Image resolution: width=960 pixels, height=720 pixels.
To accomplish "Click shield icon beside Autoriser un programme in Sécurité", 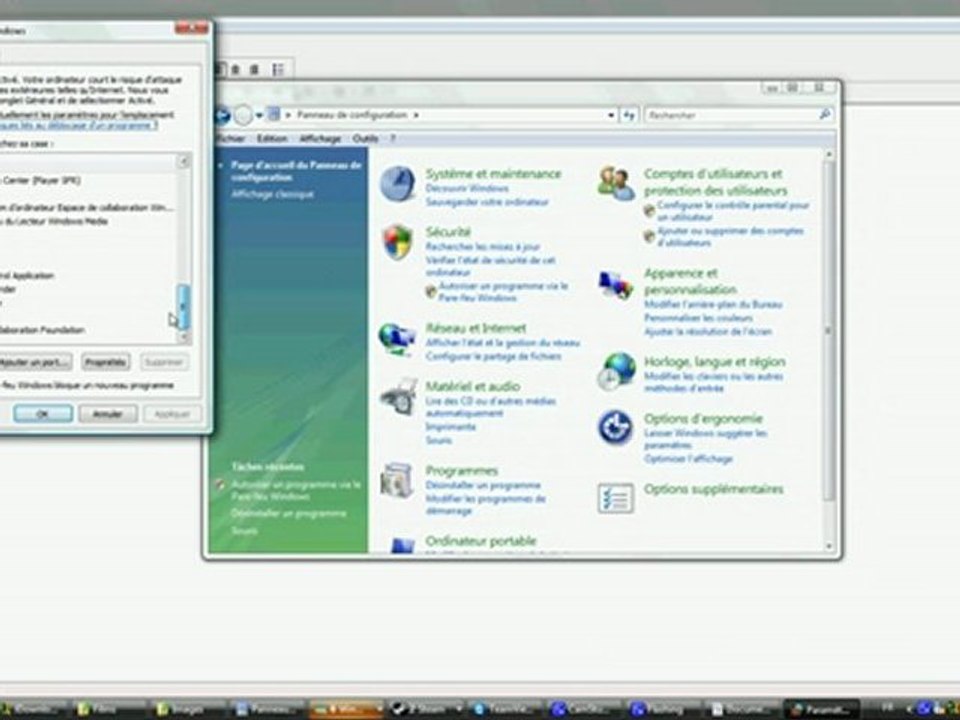I will point(431,291).
